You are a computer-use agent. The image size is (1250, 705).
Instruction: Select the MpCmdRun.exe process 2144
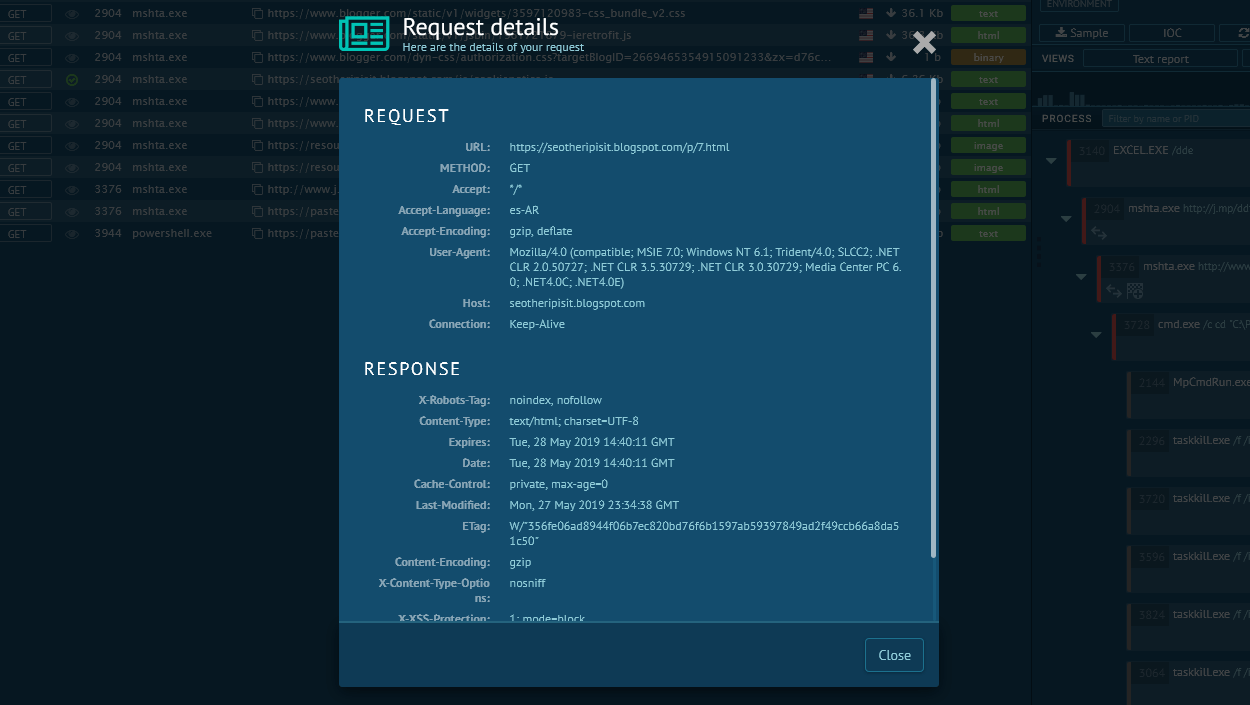tap(1189, 395)
